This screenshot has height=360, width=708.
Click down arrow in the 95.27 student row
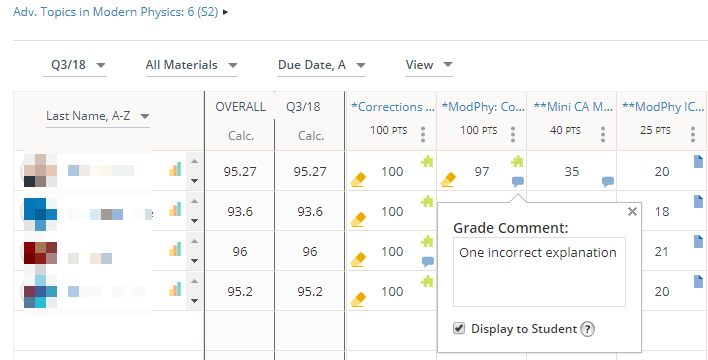pyautogui.click(x=195, y=181)
